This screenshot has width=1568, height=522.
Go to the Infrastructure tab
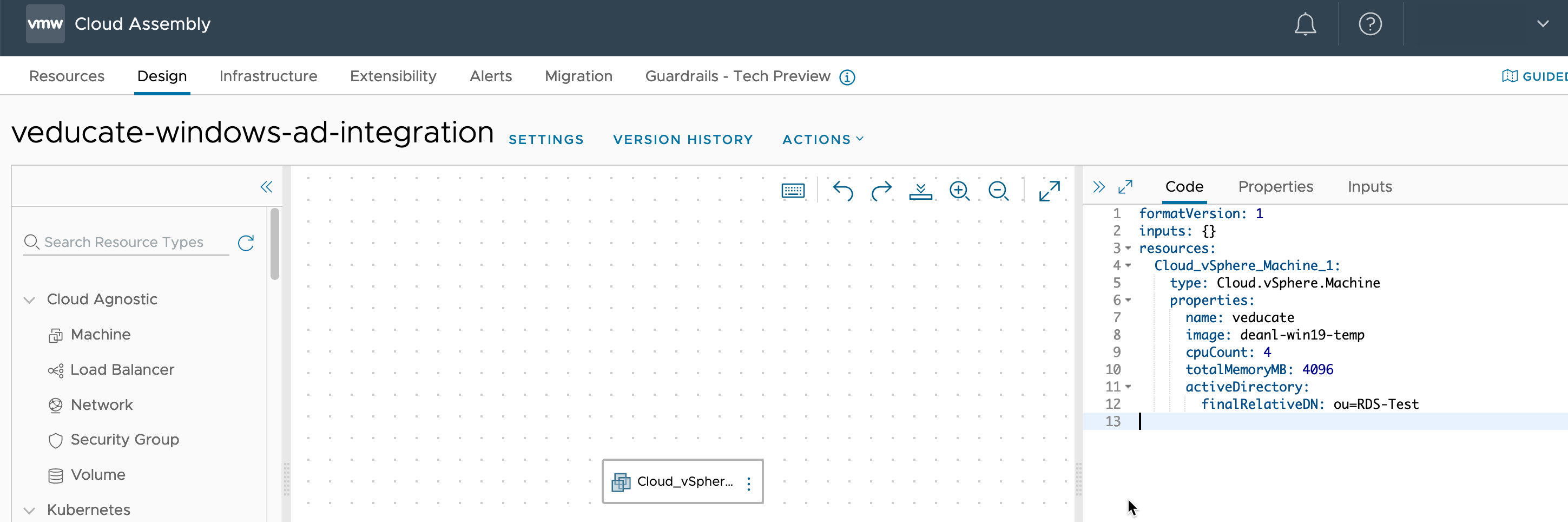pos(268,76)
